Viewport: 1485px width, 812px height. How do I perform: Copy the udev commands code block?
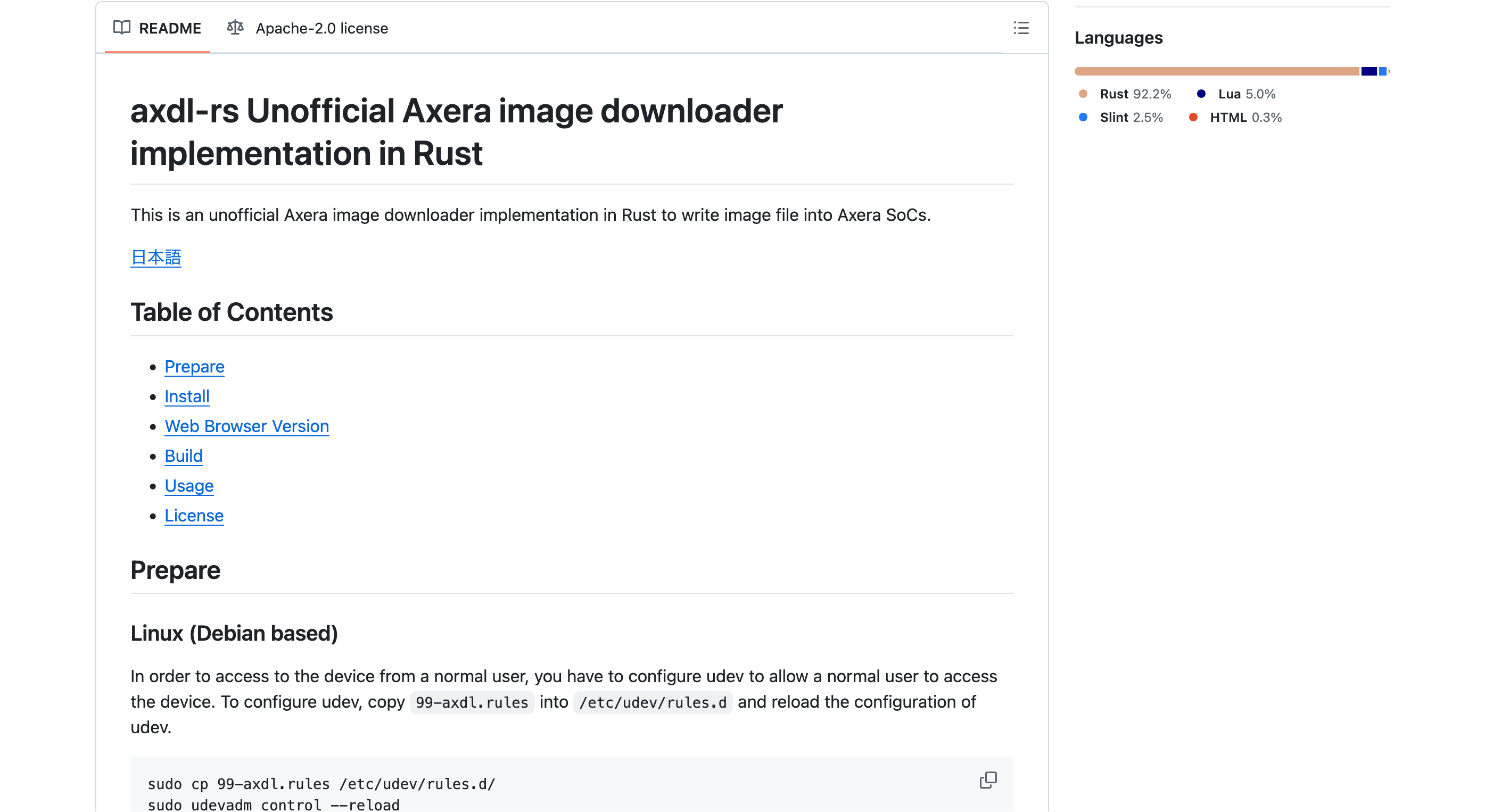click(x=988, y=780)
